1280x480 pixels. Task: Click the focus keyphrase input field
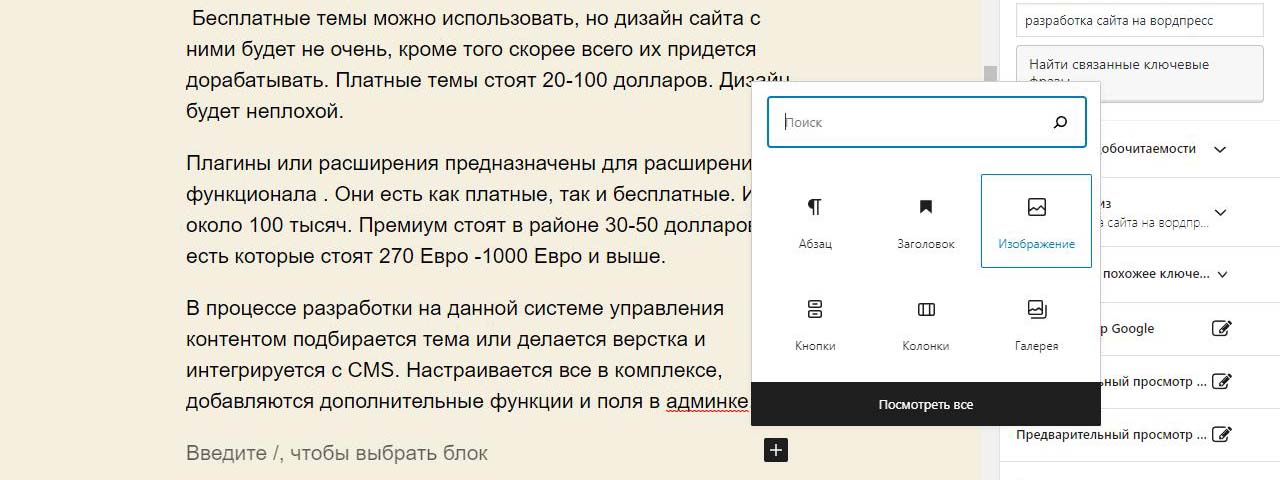pyautogui.click(x=1140, y=19)
